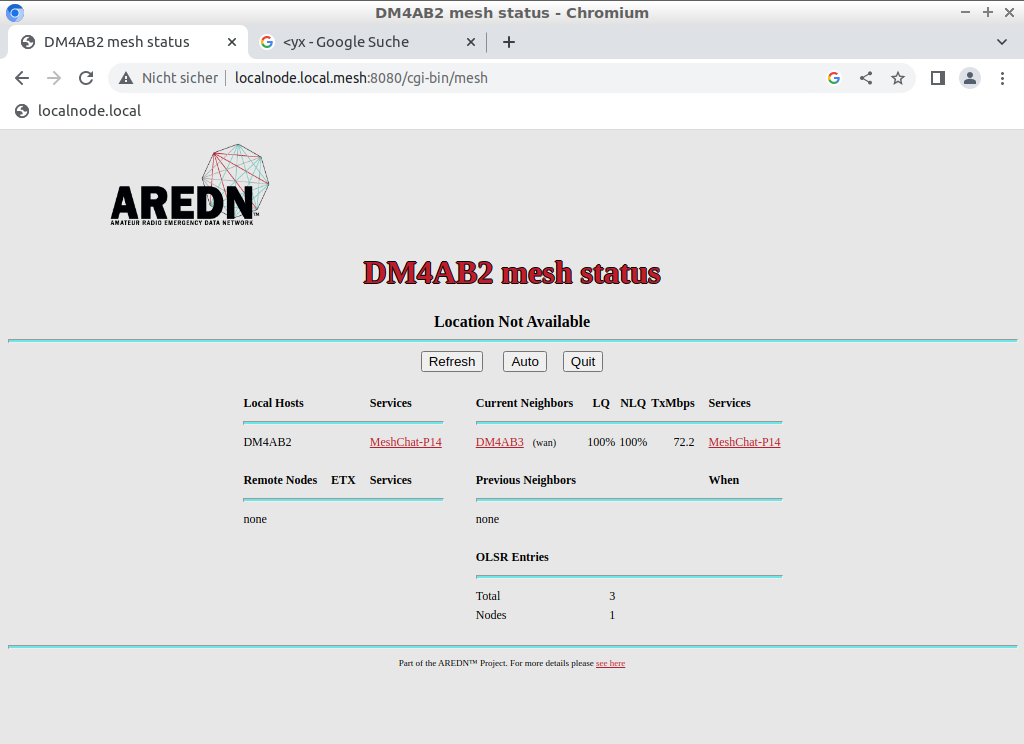This screenshot has width=1024, height=744.
Task: Open the DM4AB3 neighbor node link
Action: click(499, 442)
